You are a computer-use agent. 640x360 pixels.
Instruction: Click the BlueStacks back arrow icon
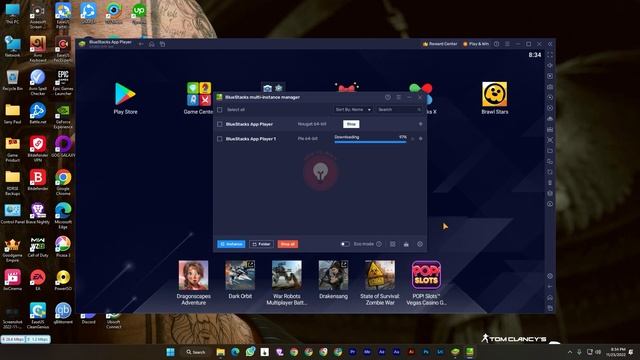[x=141, y=44]
